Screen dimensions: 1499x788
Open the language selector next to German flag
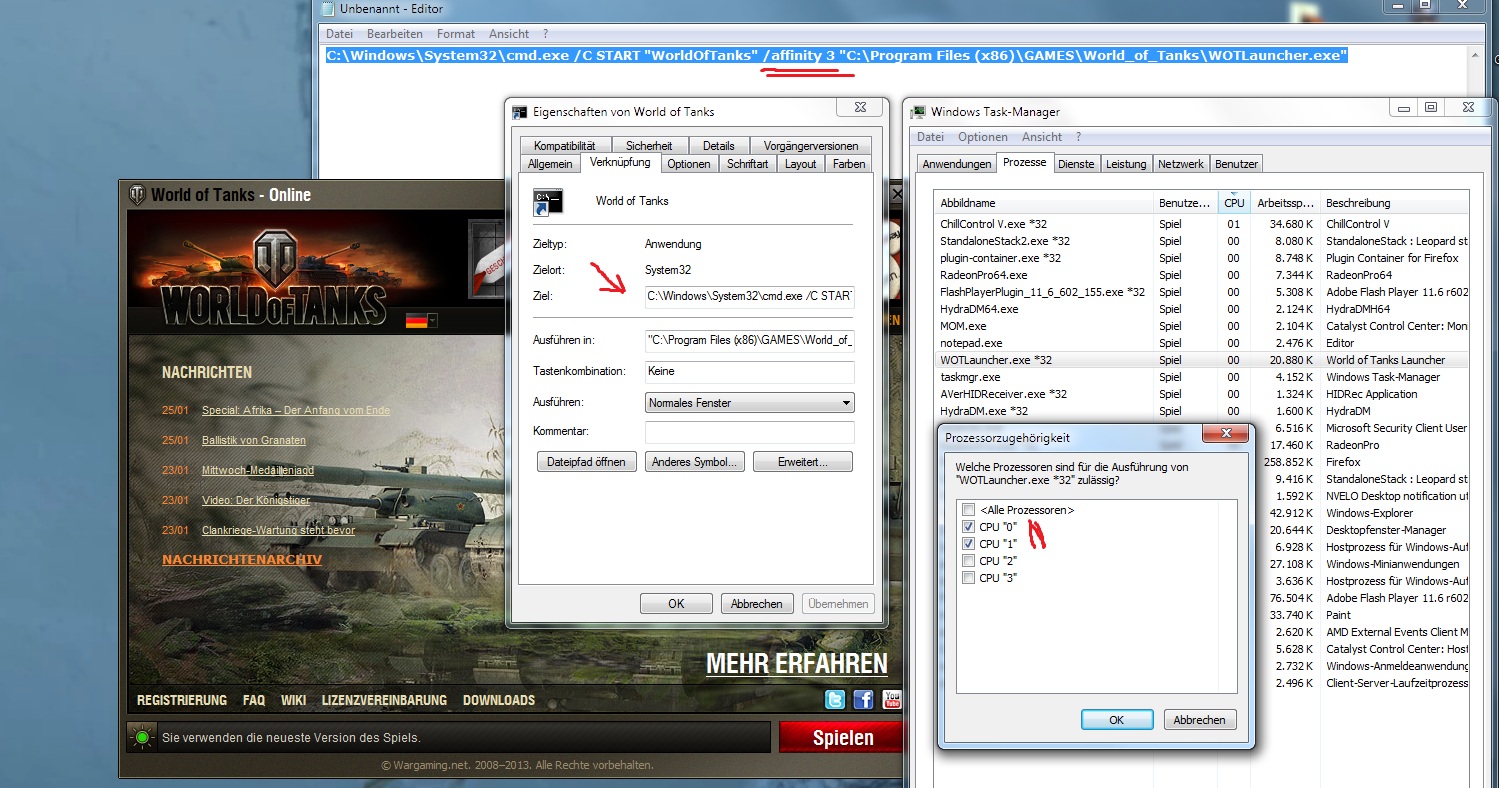click(x=433, y=321)
